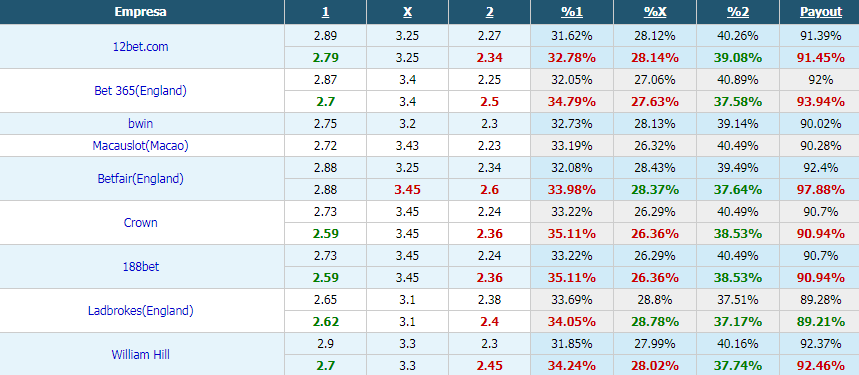Image resolution: width=859 pixels, height=375 pixels.
Task: Click the Empresa column header
Action: click(x=141, y=11)
